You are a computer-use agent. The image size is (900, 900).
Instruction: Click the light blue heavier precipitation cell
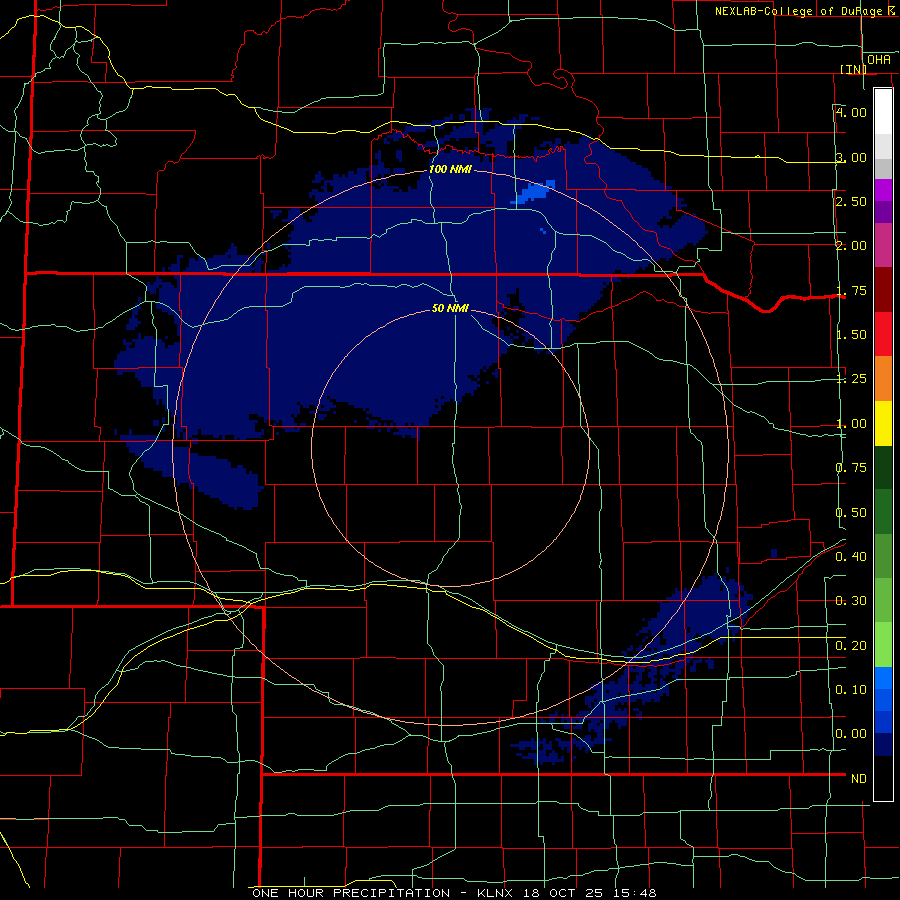click(x=535, y=193)
